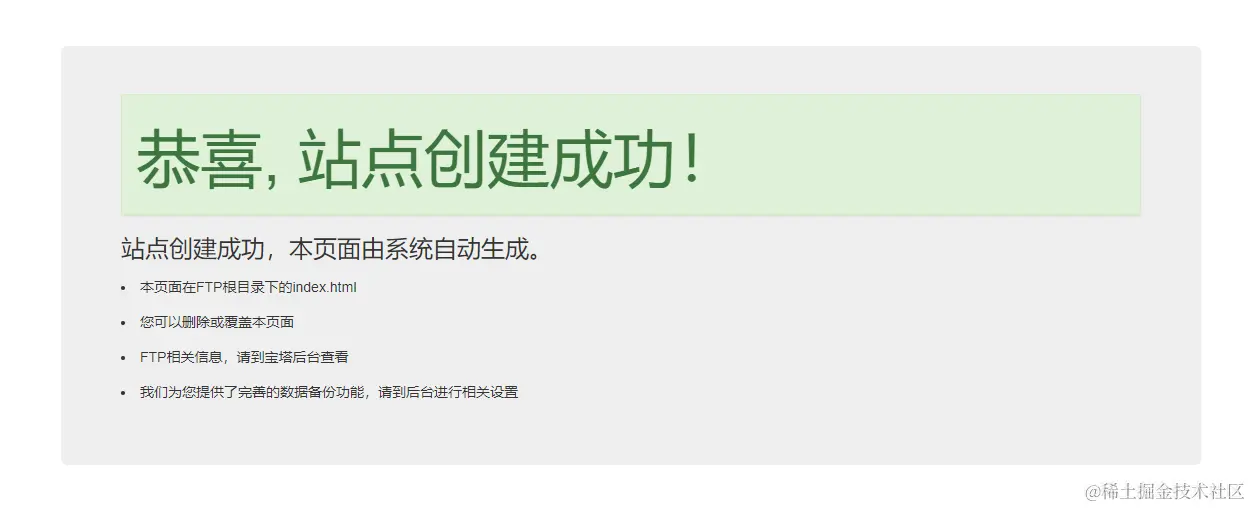Click the empty right side of the green banner
Viewport: 1251px width, 508px height.
[920, 155]
